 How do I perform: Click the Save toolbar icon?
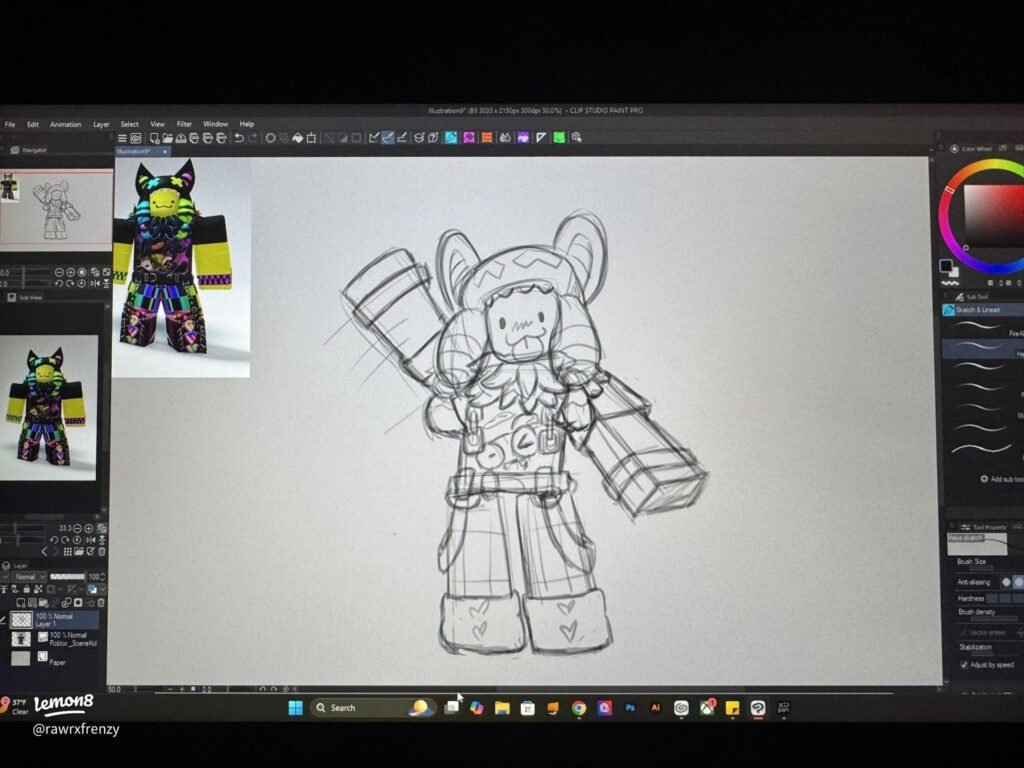tap(182, 138)
